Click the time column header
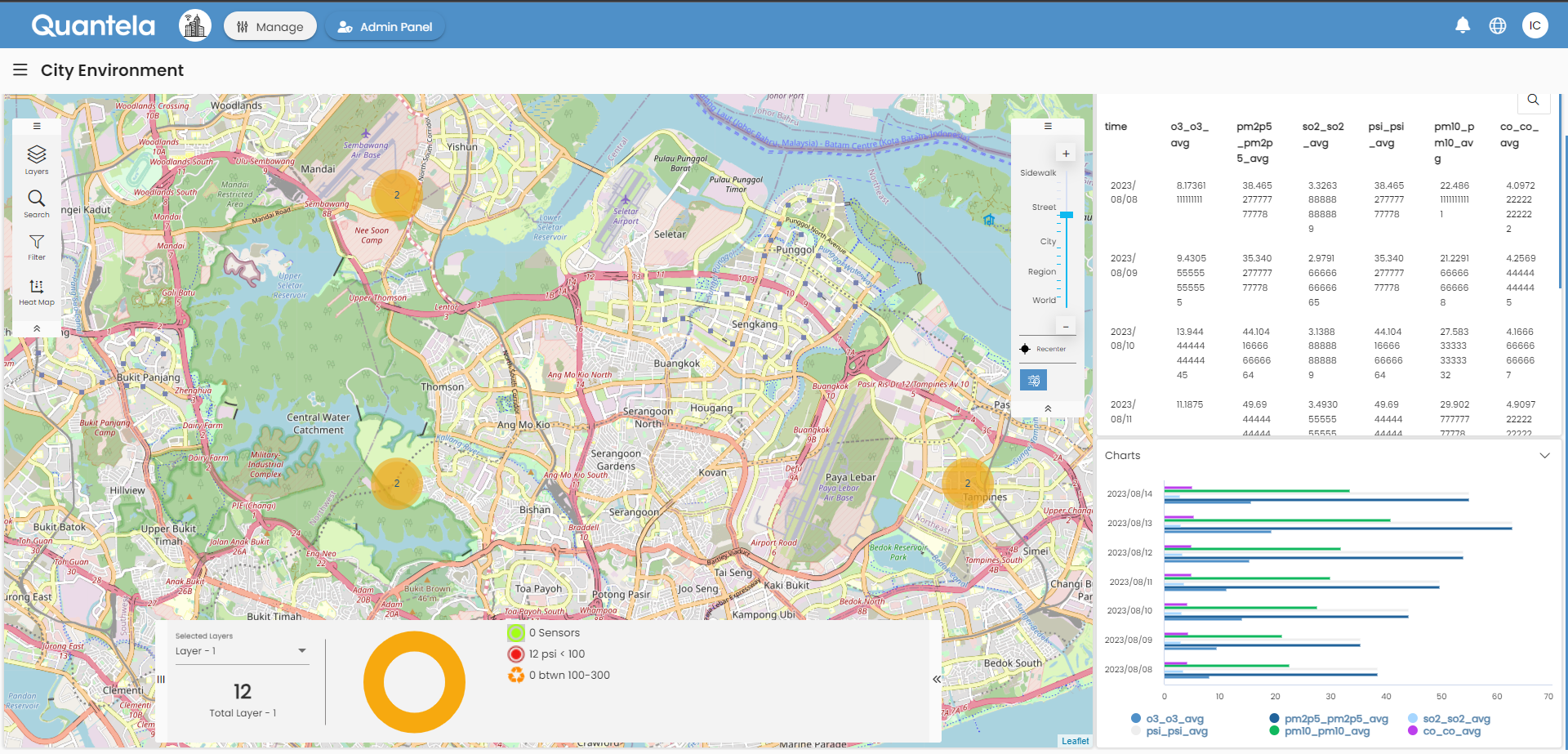Screen dimensions: 1568x754 (x=1116, y=127)
